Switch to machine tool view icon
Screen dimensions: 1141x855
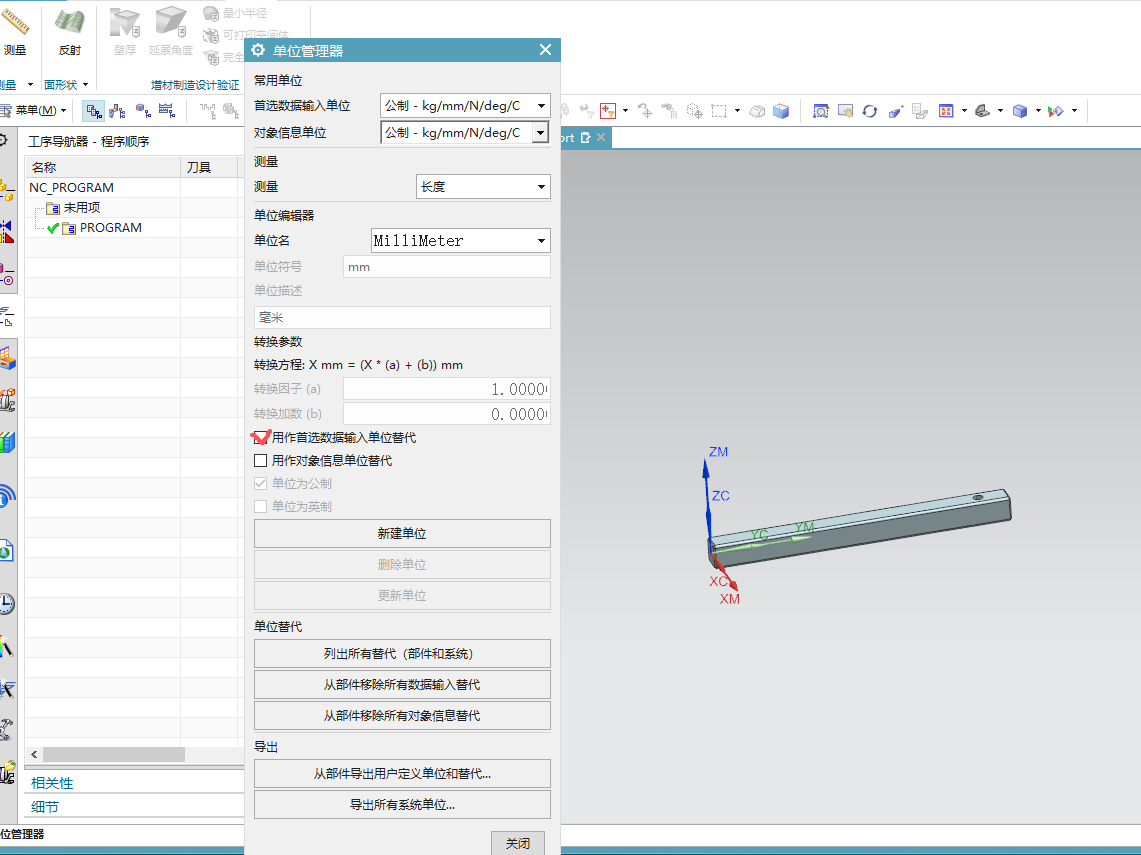click(x=117, y=111)
